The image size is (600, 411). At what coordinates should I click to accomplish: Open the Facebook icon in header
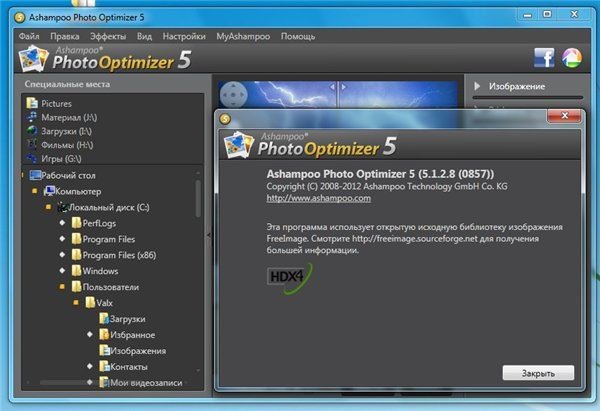pos(544,58)
